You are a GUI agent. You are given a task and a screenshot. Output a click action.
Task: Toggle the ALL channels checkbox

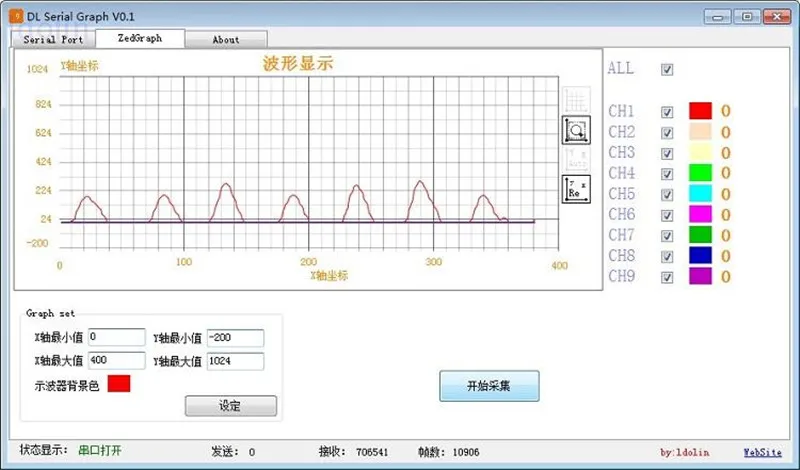667,69
